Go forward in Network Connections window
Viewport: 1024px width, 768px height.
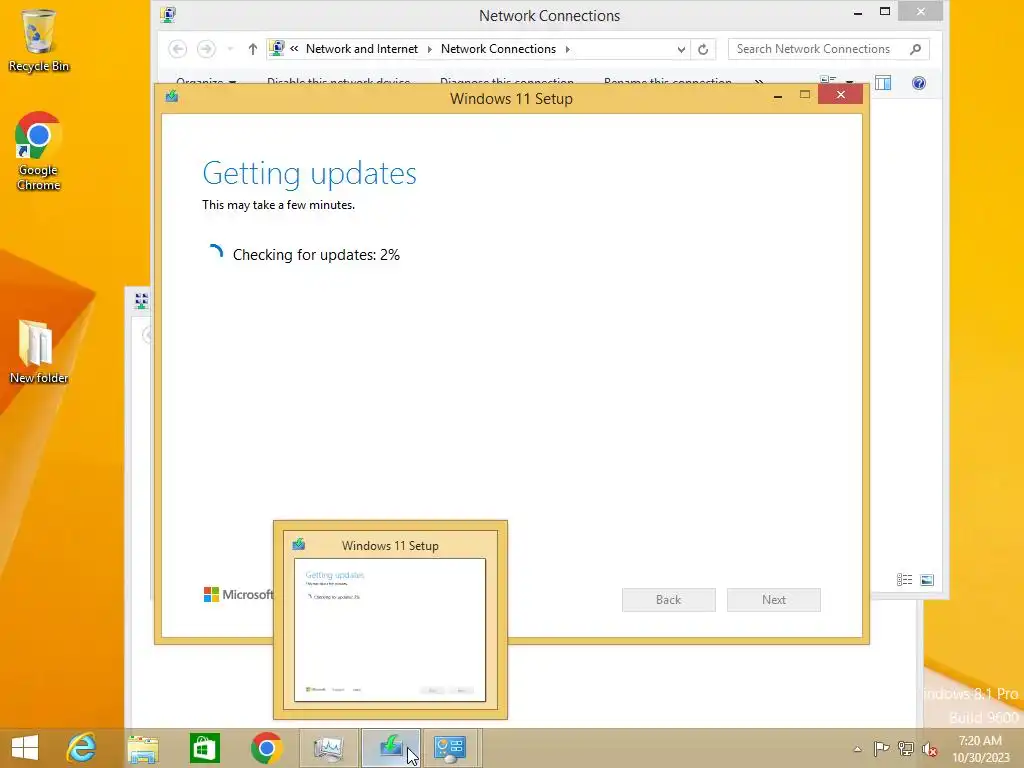[x=206, y=49]
